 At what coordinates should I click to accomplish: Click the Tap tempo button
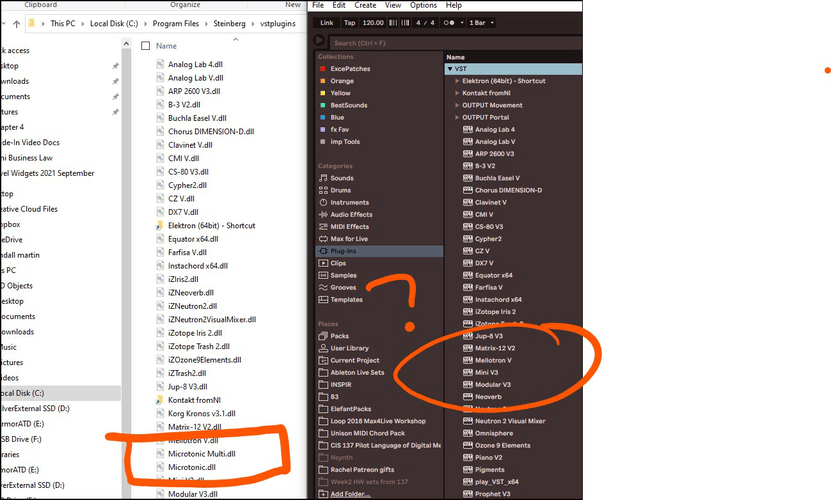tap(349, 23)
